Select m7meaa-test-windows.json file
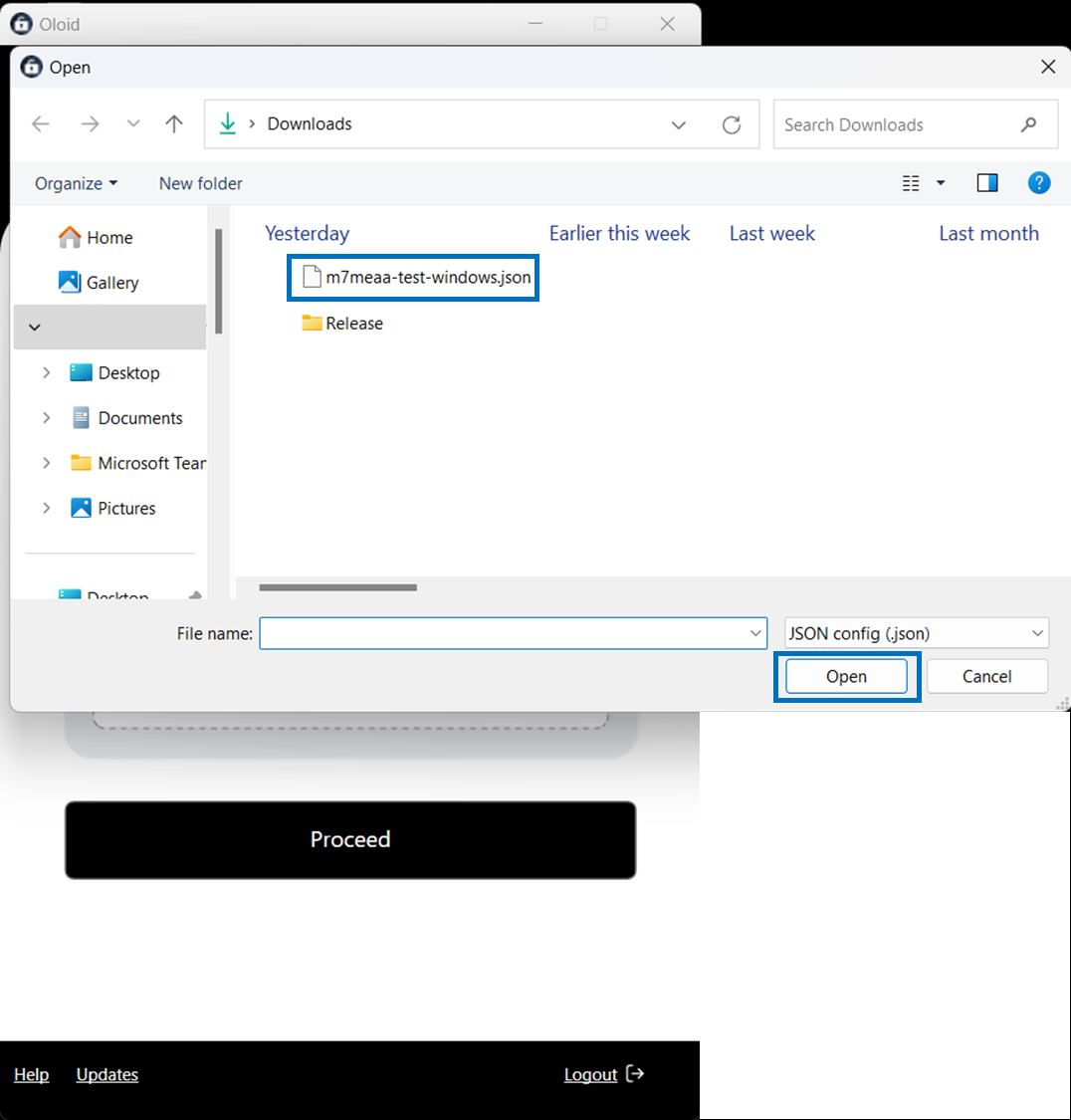Screen dimensions: 1071x1120 [417, 277]
